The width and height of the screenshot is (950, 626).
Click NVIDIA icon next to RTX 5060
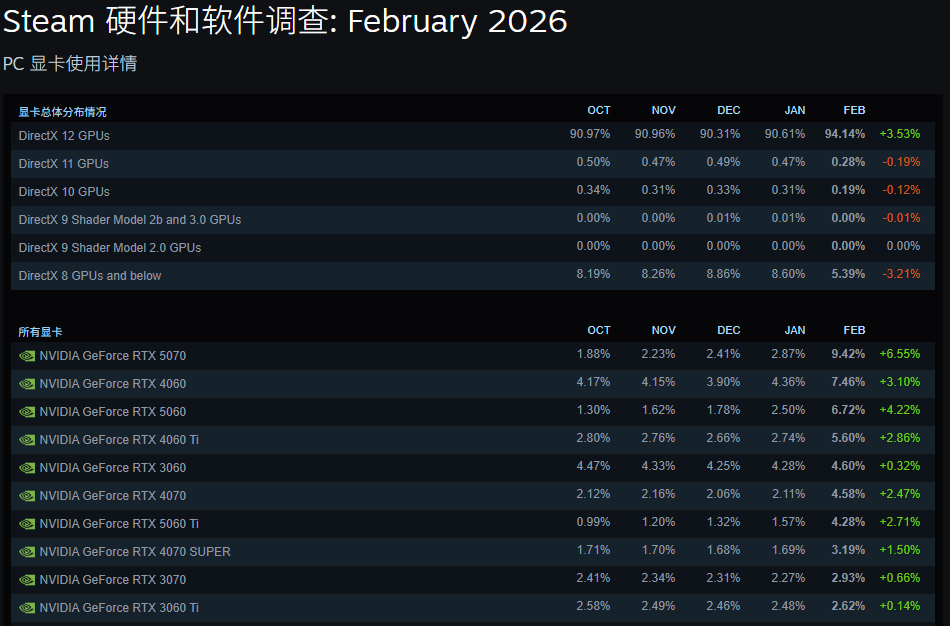[x=27, y=412]
